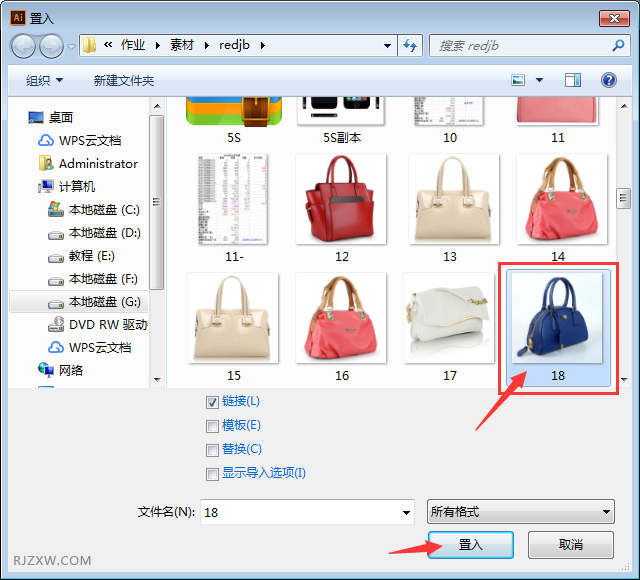Select Administrator in navigation tree
640x580 pixels.
pyautogui.click(x=88, y=164)
